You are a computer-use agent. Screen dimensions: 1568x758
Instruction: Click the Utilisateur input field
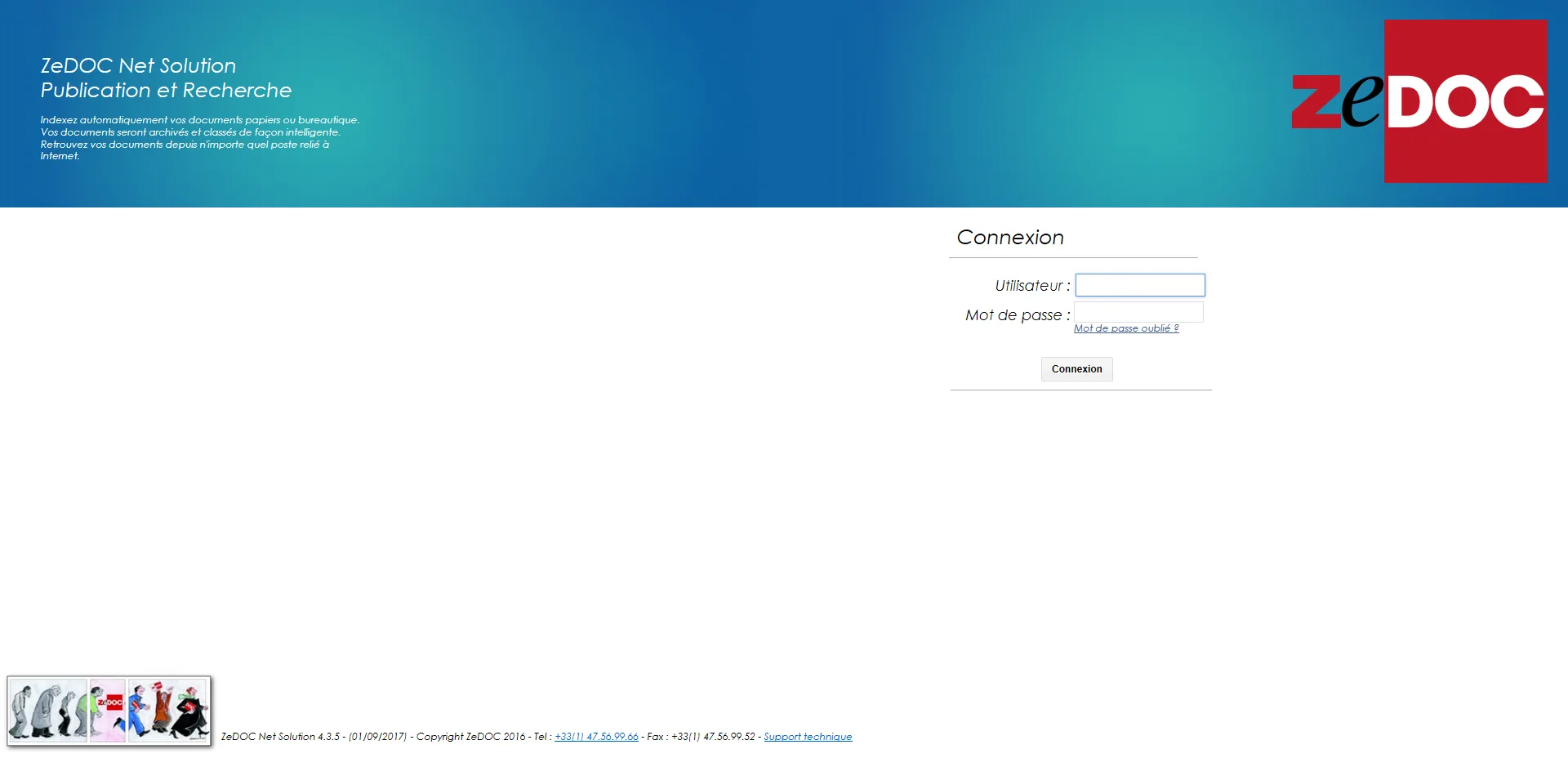click(1140, 285)
